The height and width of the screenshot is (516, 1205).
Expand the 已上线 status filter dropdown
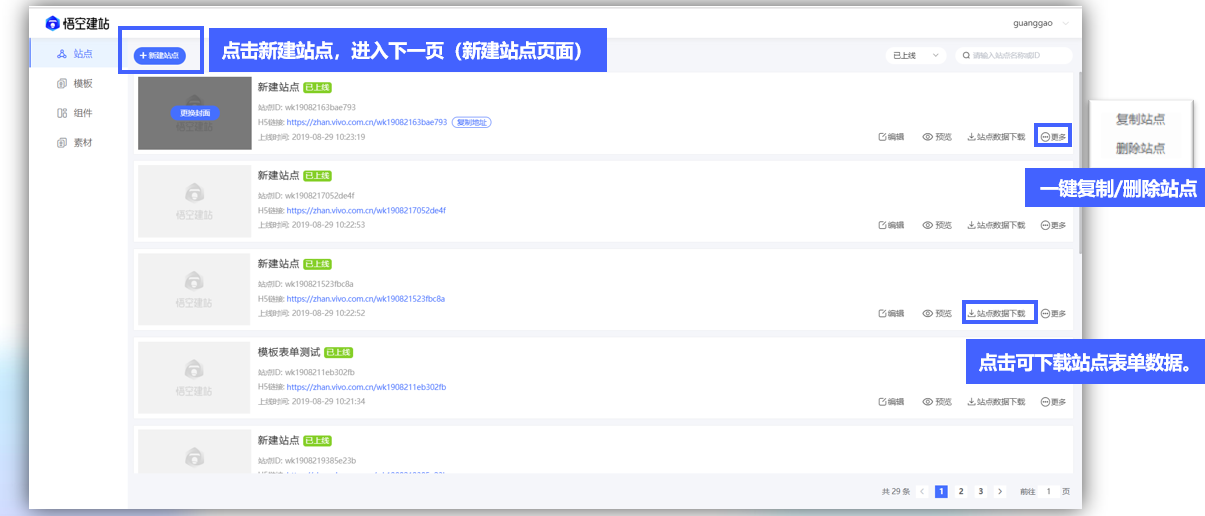click(x=915, y=56)
